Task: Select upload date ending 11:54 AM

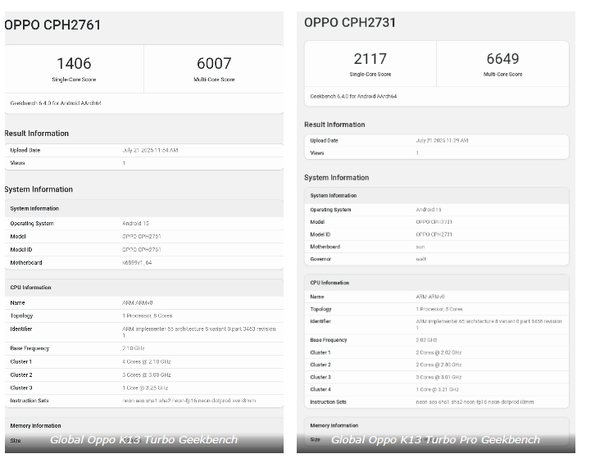Action: tap(150, 150)
